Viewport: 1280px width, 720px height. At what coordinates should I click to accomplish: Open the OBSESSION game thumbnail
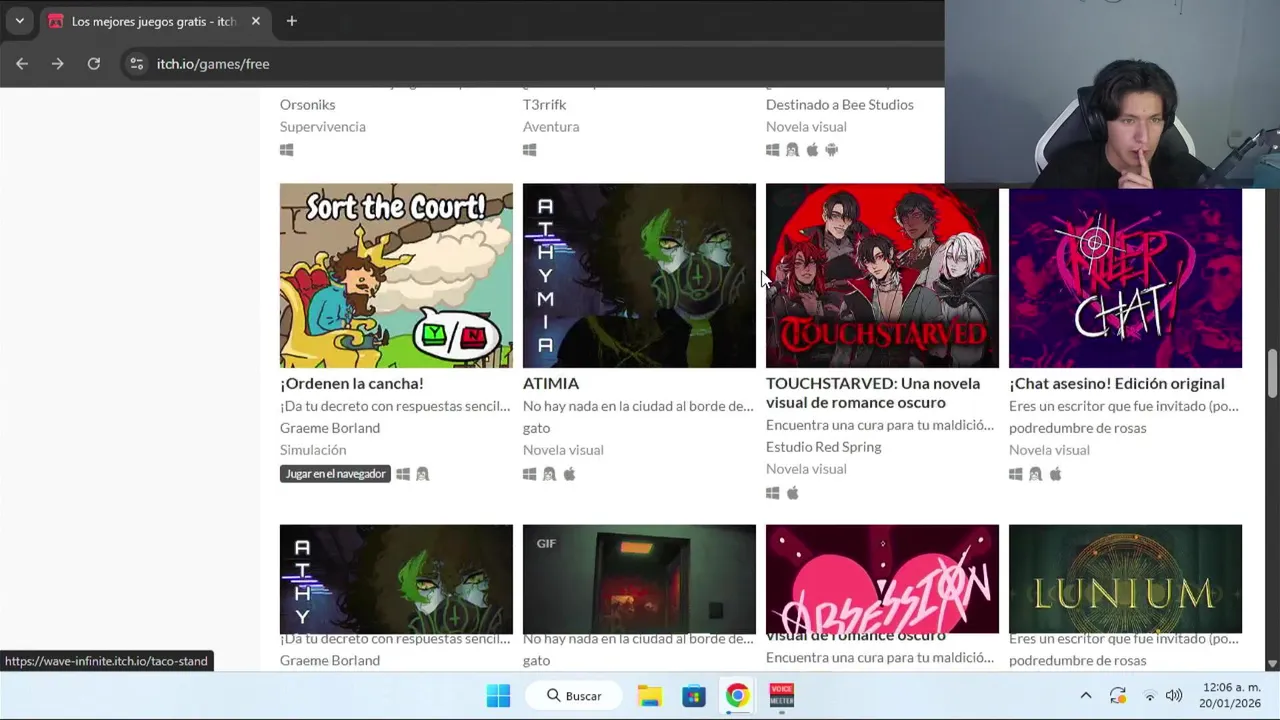(x=882, y=579)
